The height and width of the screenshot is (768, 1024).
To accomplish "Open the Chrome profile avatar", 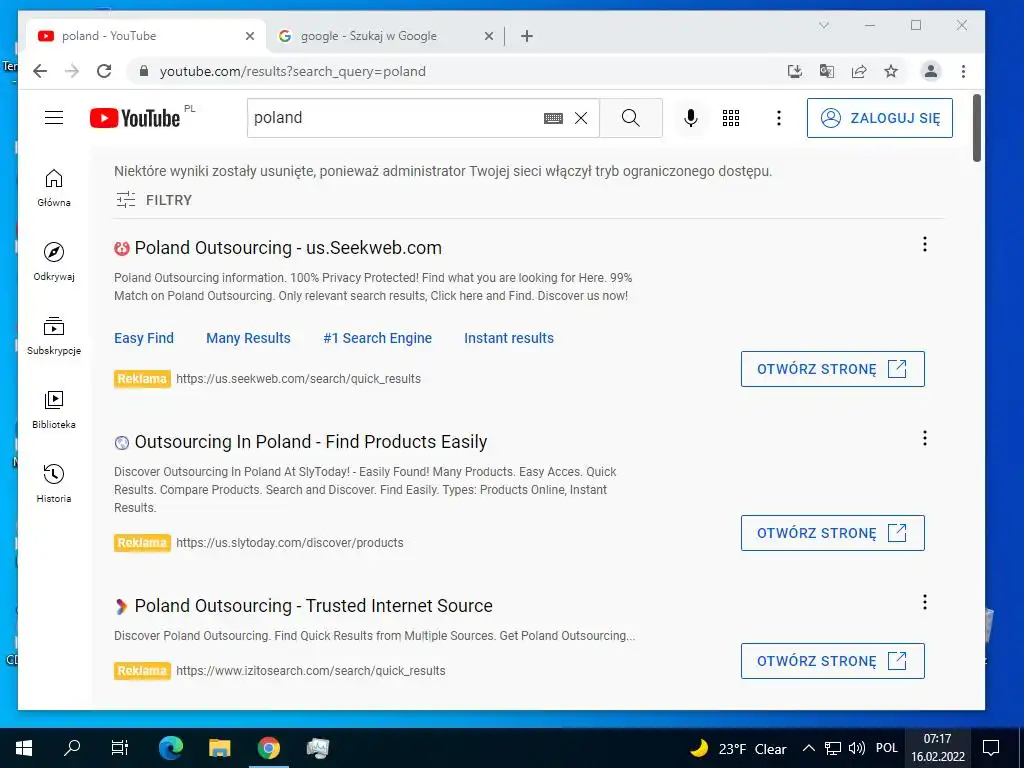I will pyautogui.click(x=931, y=71).
